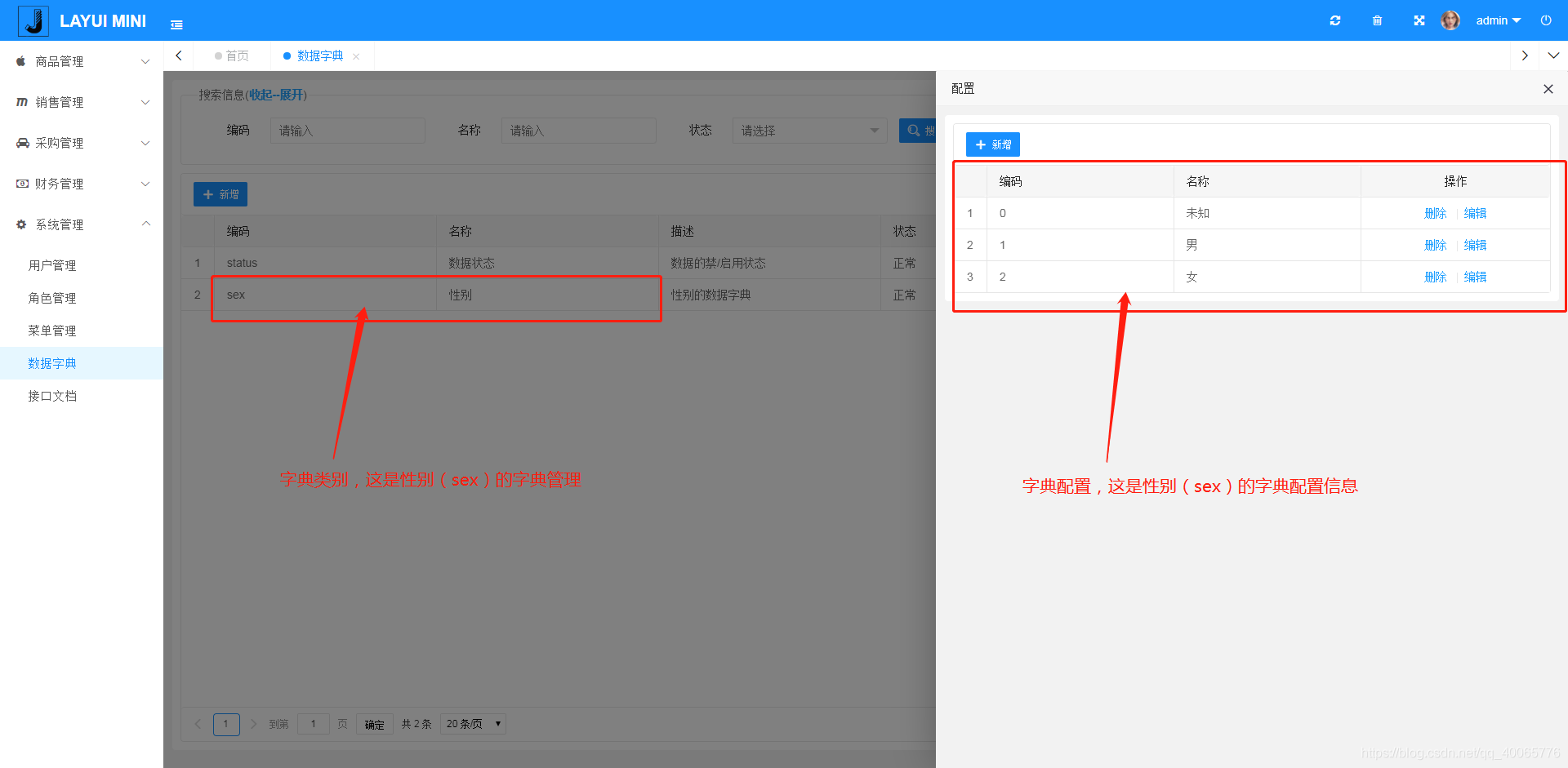Click the refresh icon in the top toolbar
Screen dimensions: 1568x768
pyautogui.click(x=1335, y=20)
